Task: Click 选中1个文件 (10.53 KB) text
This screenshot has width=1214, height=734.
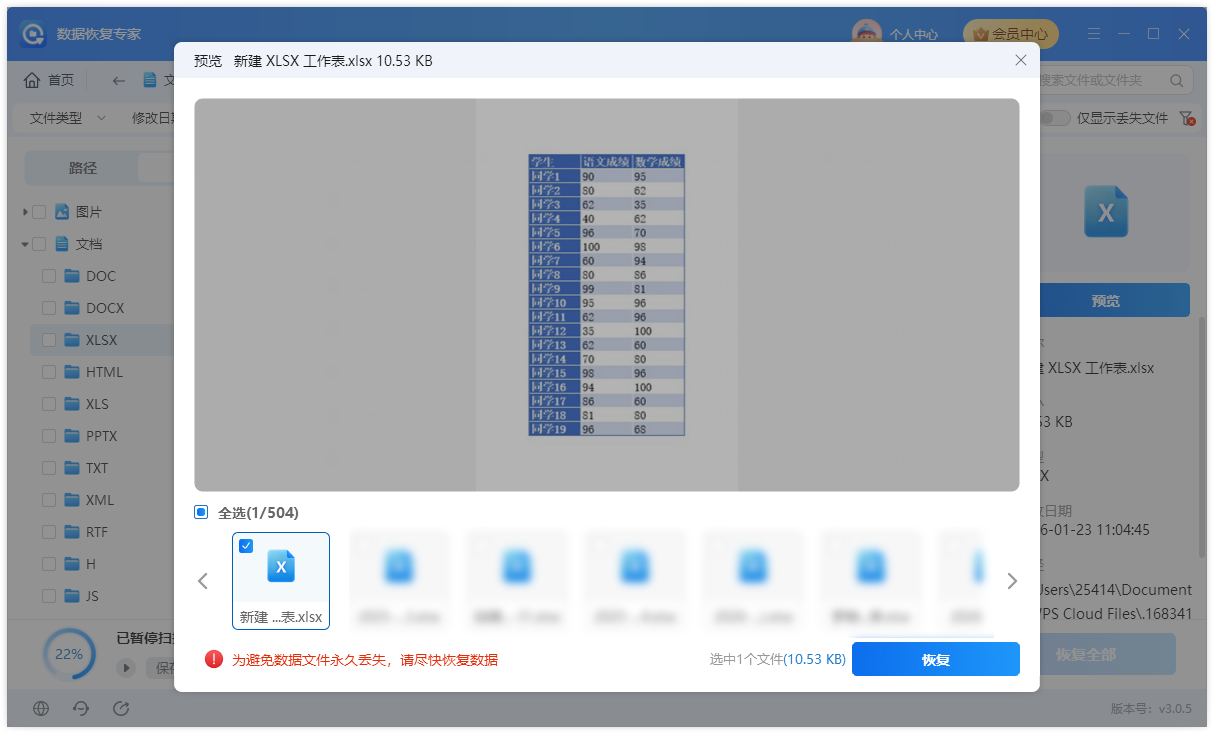Action: click(x=778, y=659)
